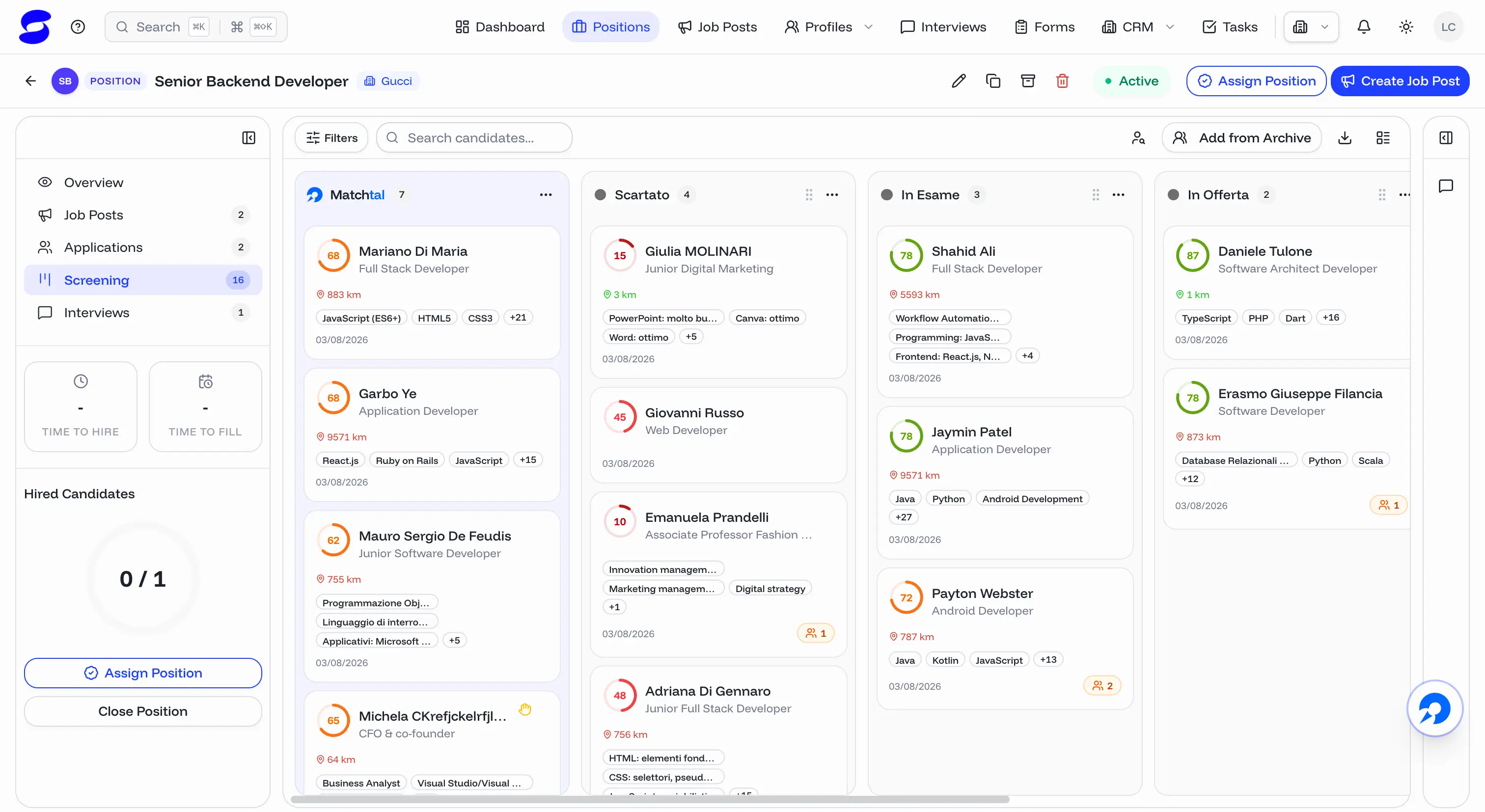Viewport: 1485px width, 812px height.
Task: Open the comments chat bubble icon
Action: tap(1446, 186)
